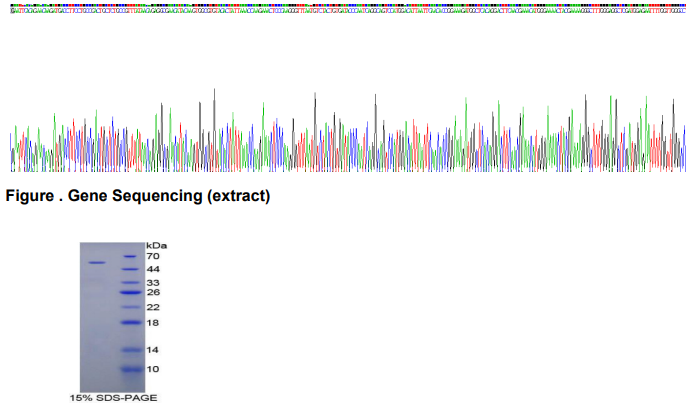Click the 26 kDa marker label
The image size is (689, 409).
tap(153, 293)
